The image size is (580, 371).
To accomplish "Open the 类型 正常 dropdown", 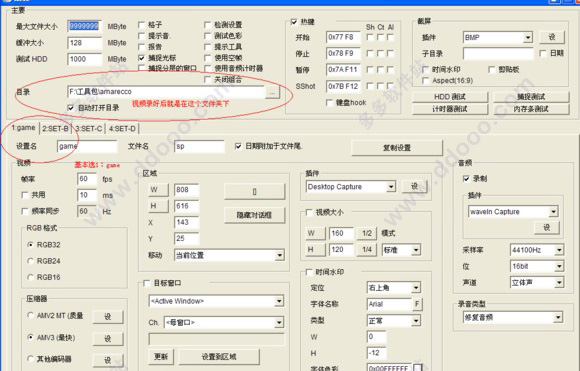I will (x=416, y=320).
